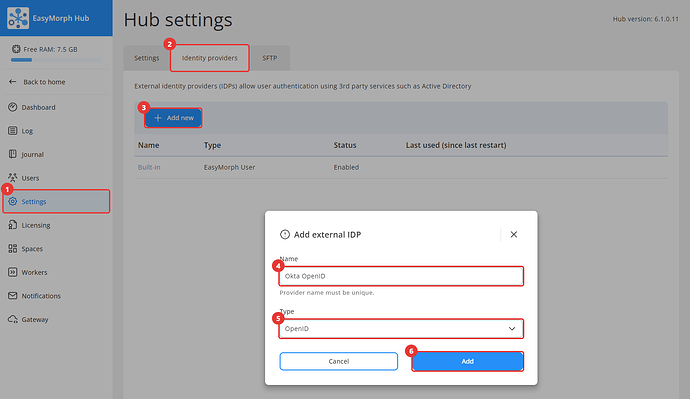Select Workers in the sidebar menu
690x399 pixels.
coord(56,272)
